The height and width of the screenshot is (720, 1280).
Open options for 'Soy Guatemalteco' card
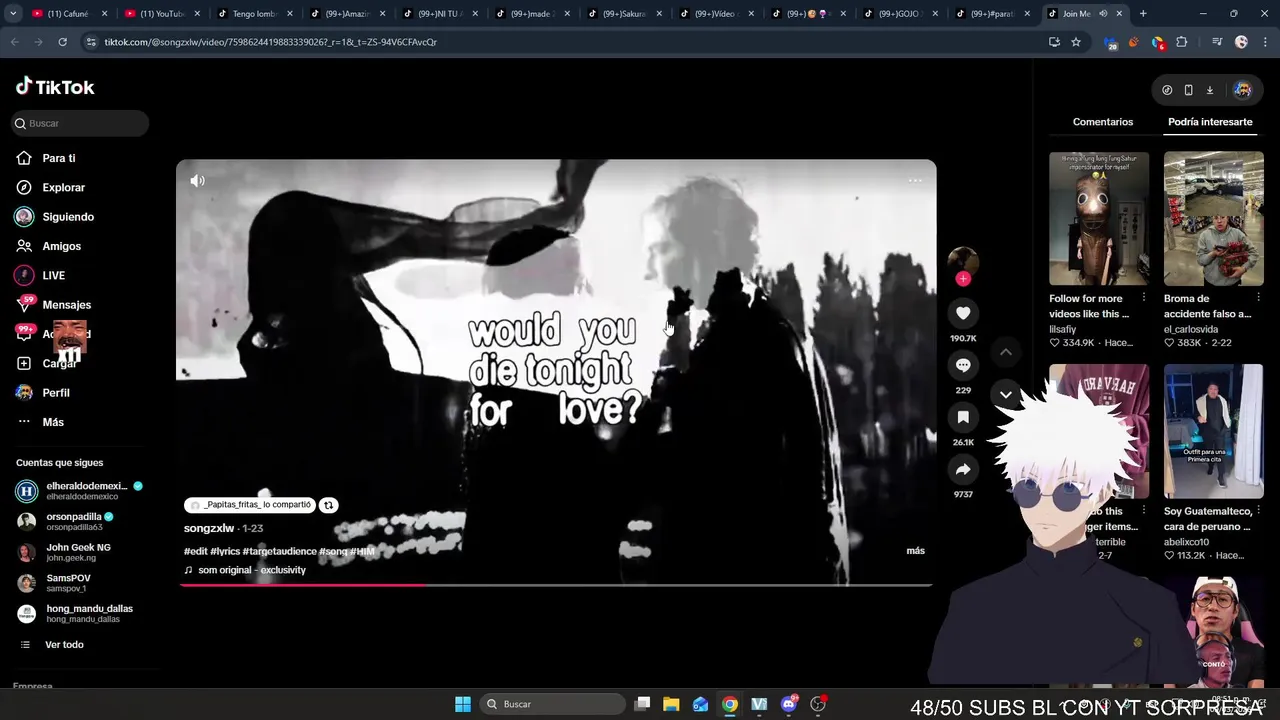(1258, 511)
